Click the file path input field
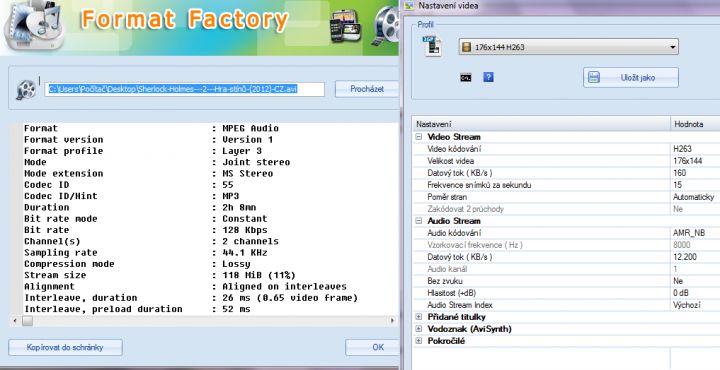This screenshot has width=720, height=370. 185,89
